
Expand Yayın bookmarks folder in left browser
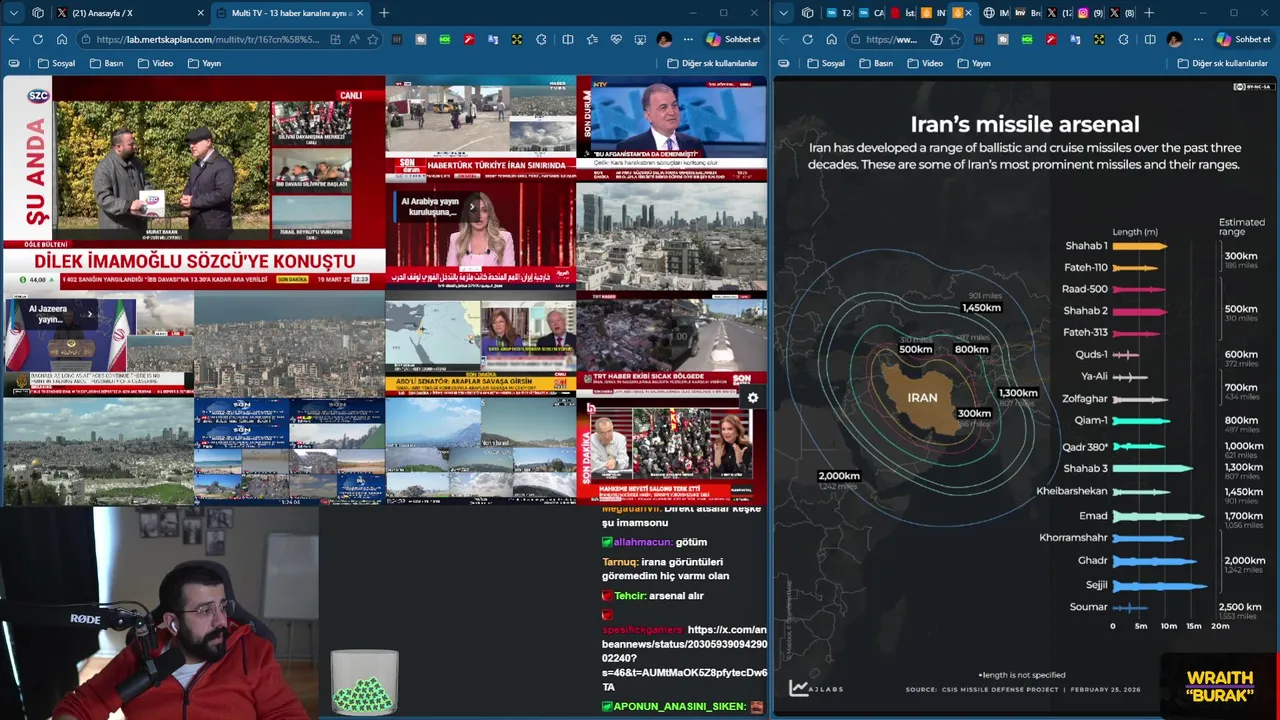(205, 63)
